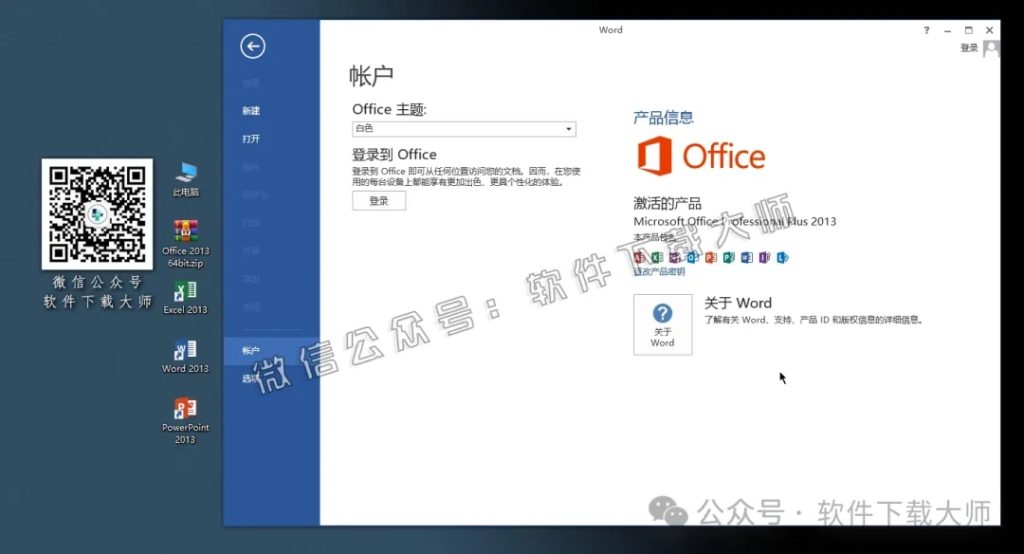Viewport: 1024px width, 554px height.
Task: Select the Word 2013 desktop shortcut
Action: (x=185, y=357)
